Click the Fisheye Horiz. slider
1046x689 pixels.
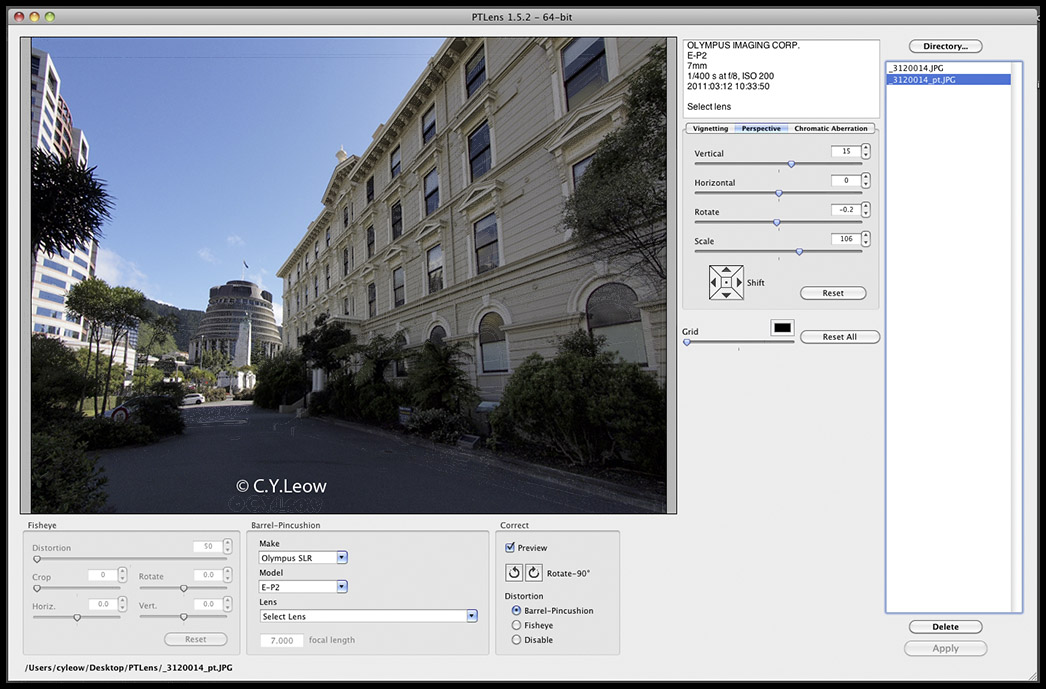[x=77, y=618]
